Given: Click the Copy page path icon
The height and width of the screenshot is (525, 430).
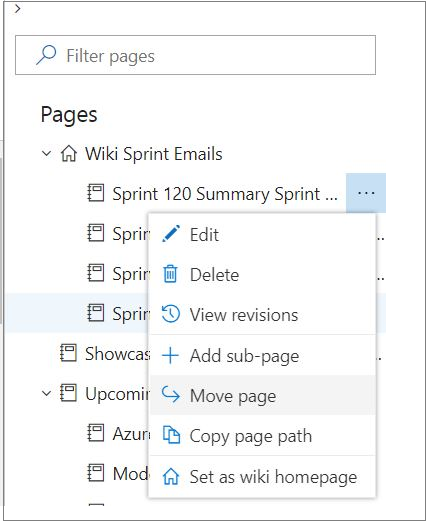Looking at the screenshot, I should (171, 435).
